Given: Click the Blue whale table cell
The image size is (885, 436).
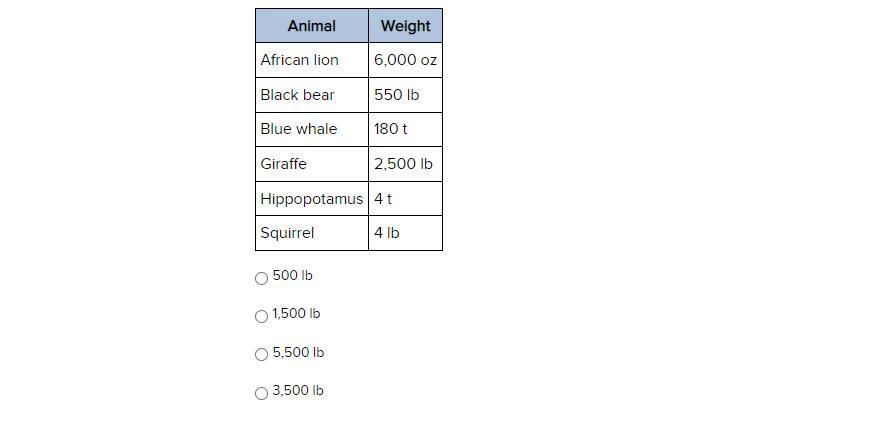Looking at the screenshot, I should [x=311, y=129].
